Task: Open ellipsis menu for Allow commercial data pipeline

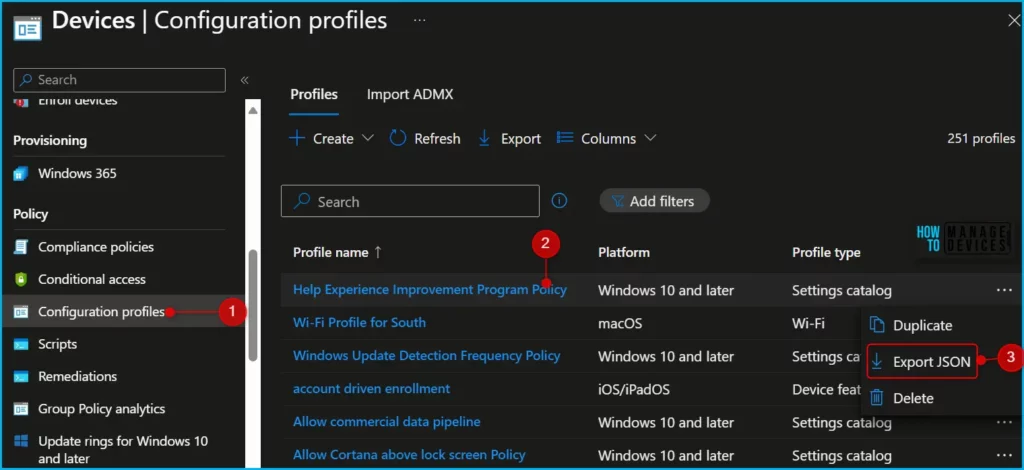Action: tap(1004, 422)
